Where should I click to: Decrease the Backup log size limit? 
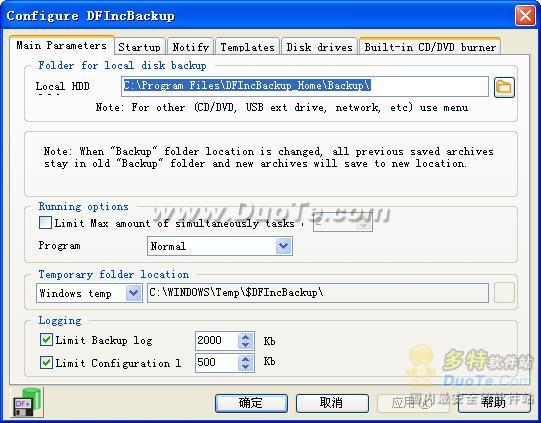(246, 345)
